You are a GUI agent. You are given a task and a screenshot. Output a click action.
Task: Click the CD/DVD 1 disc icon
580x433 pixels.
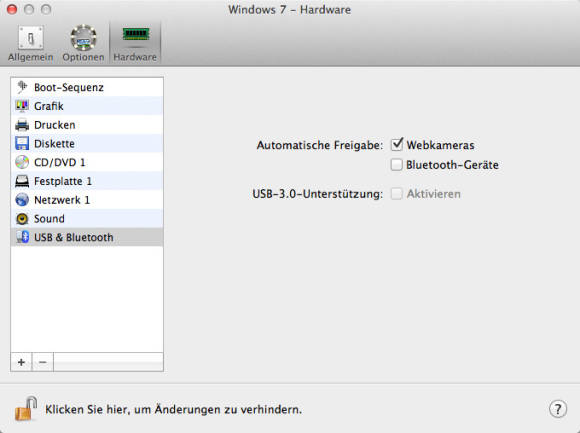[22, 162]
